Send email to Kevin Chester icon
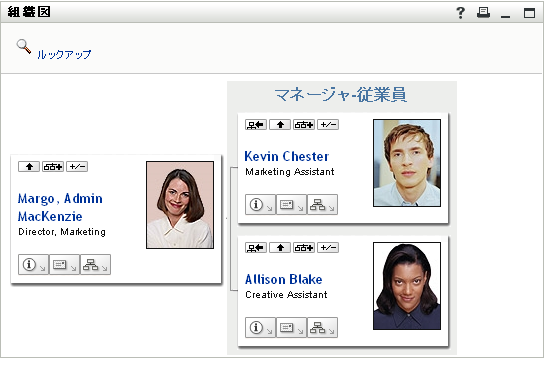 pyautogui.click(x=291, y=204)
